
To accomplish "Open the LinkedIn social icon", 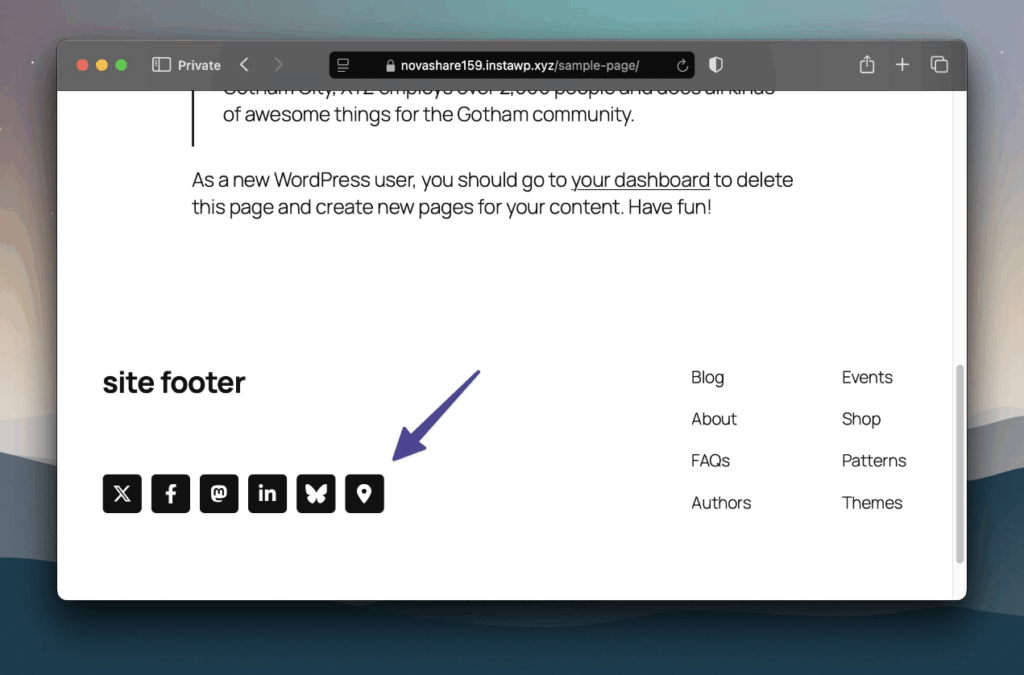I will [x=268, y=494].
